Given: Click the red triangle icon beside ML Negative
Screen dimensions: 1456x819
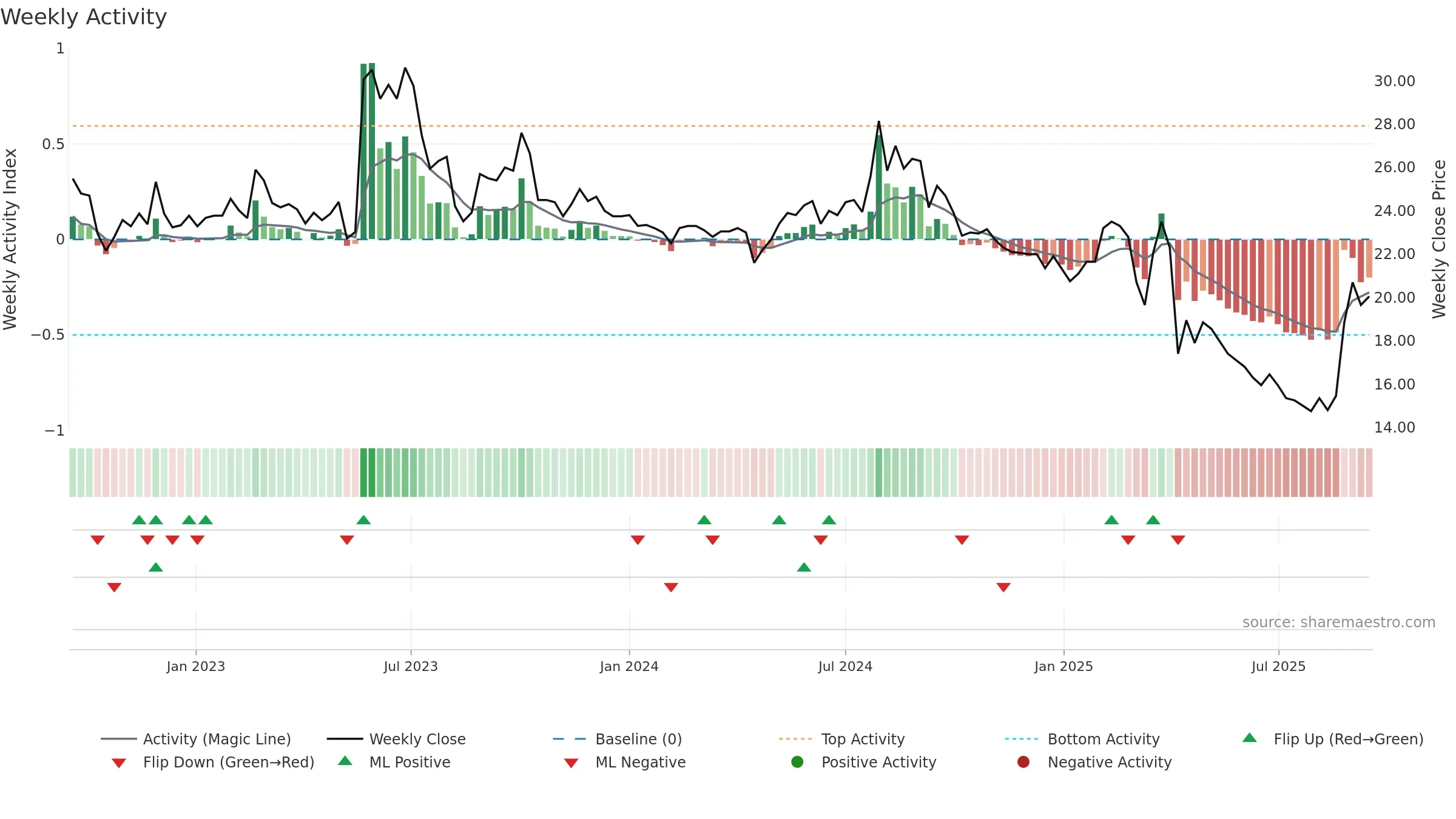Looking at the screenshot, I should coord(571,763).
